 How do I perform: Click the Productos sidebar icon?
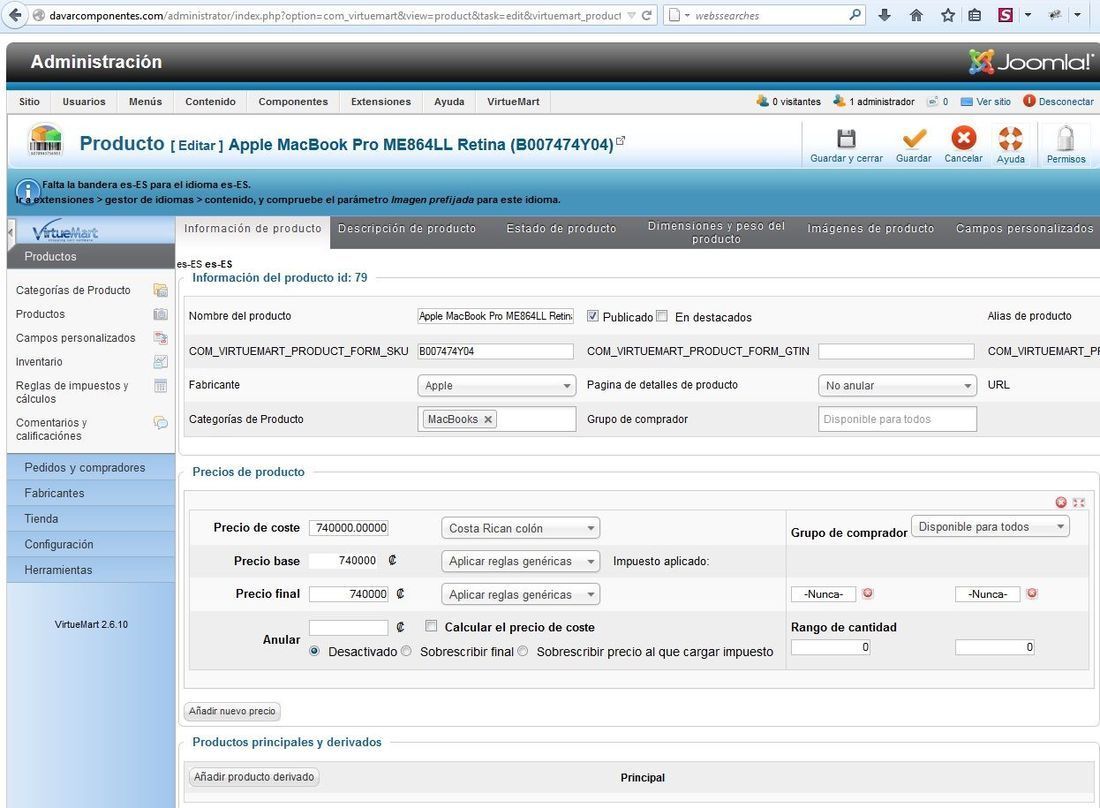(x=161, y=314)
